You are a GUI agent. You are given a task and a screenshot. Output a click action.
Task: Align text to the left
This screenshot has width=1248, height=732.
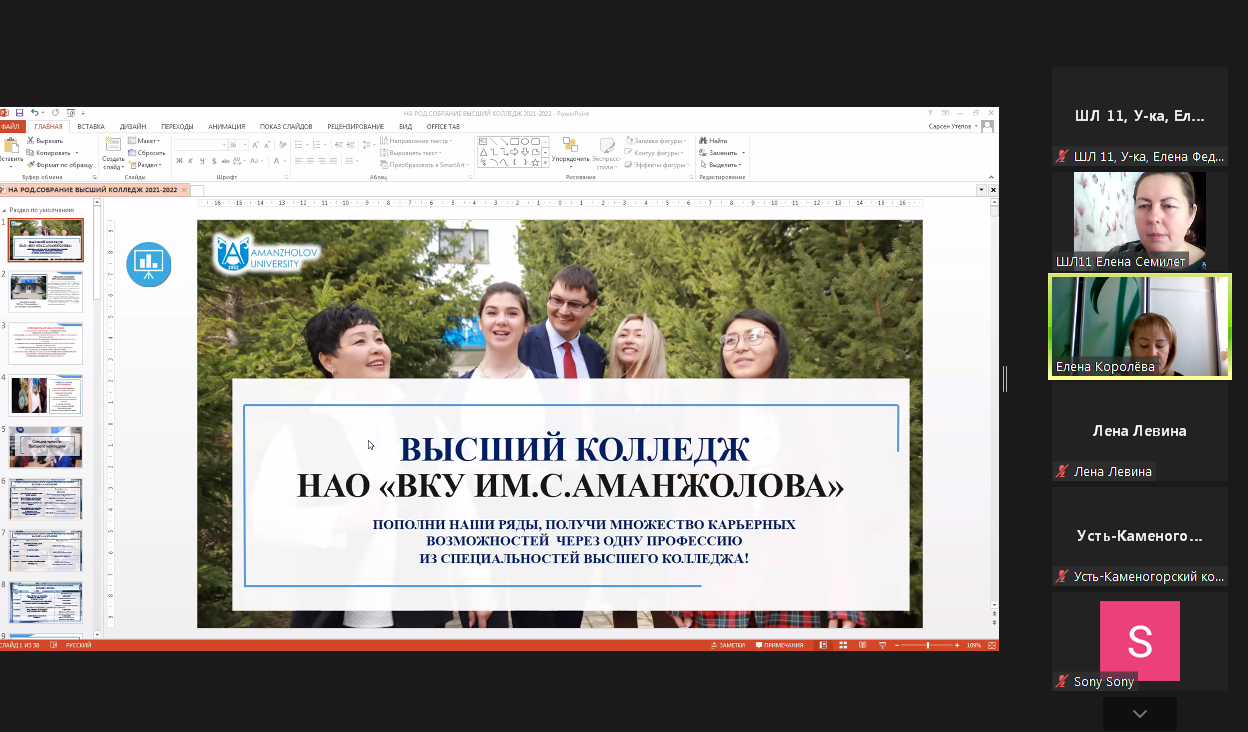tap(297, 161)
